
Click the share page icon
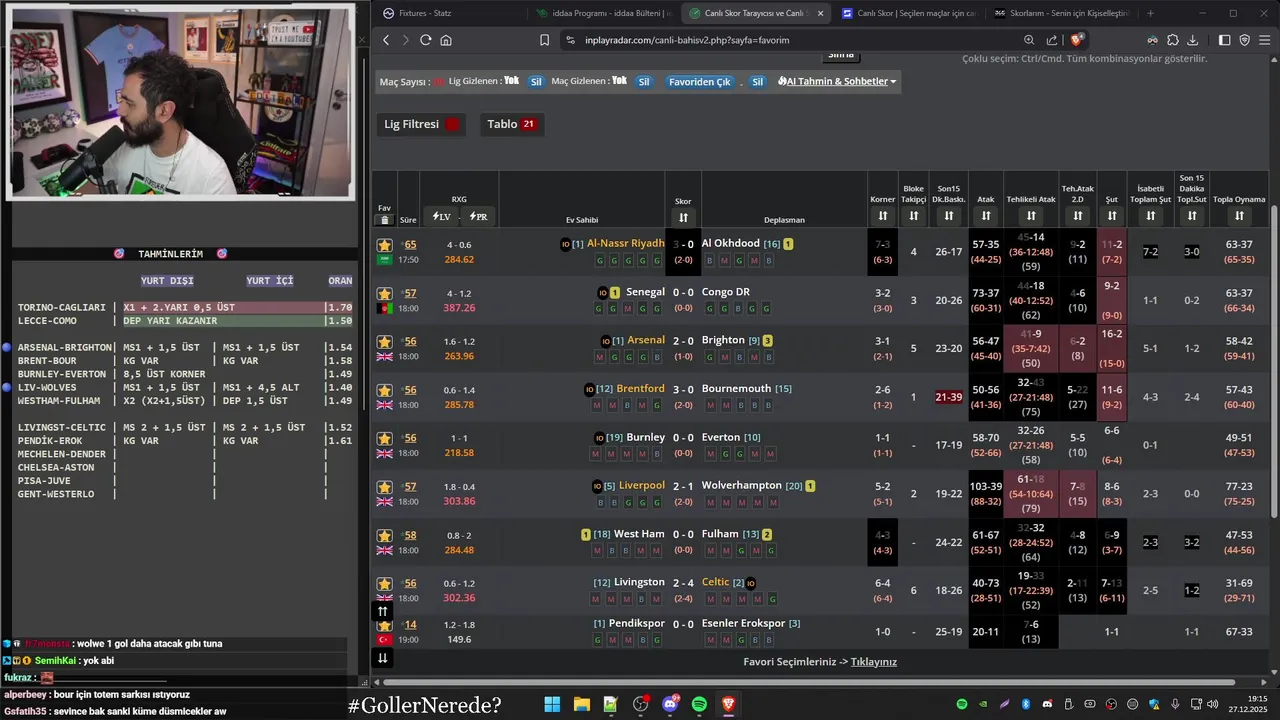coord(1052,40)
